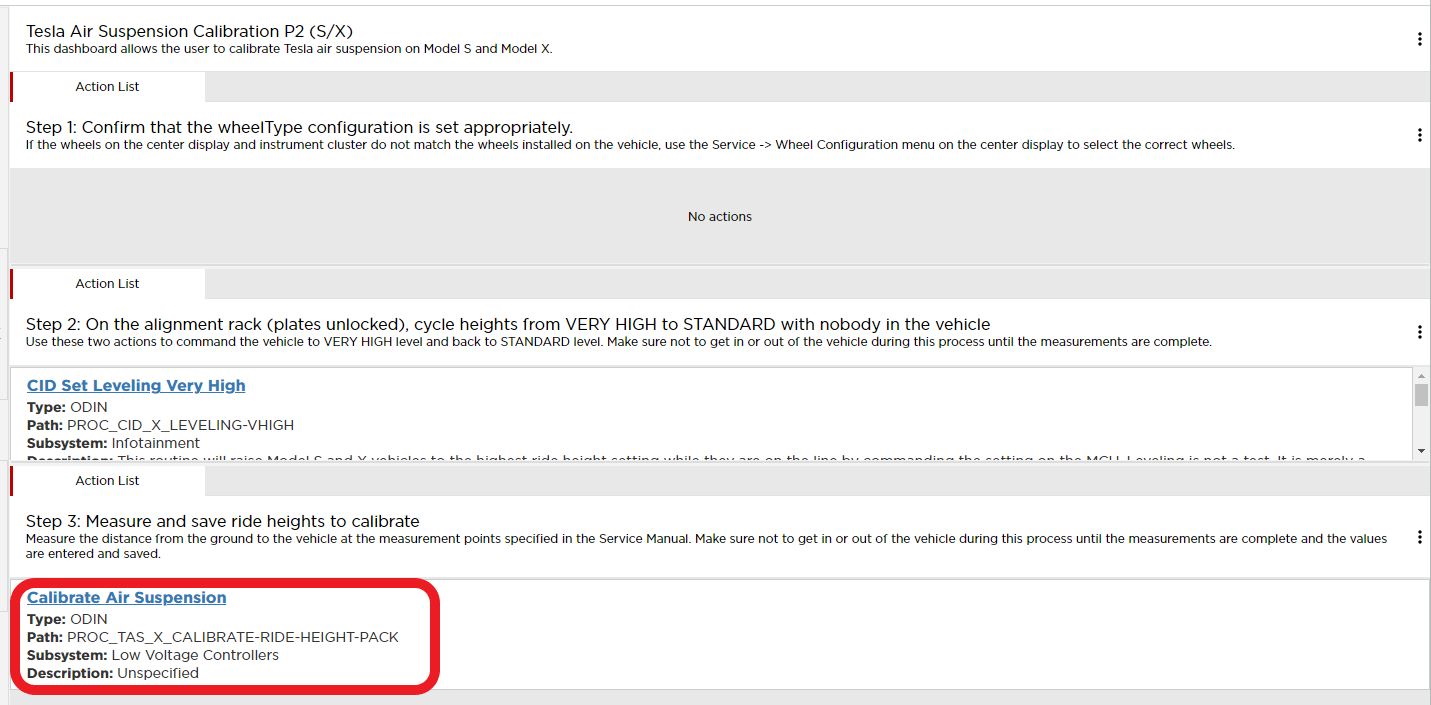Open Step 1 three-dot options menu
The width and height of the screenshot is (1431, 705).
1419,135
